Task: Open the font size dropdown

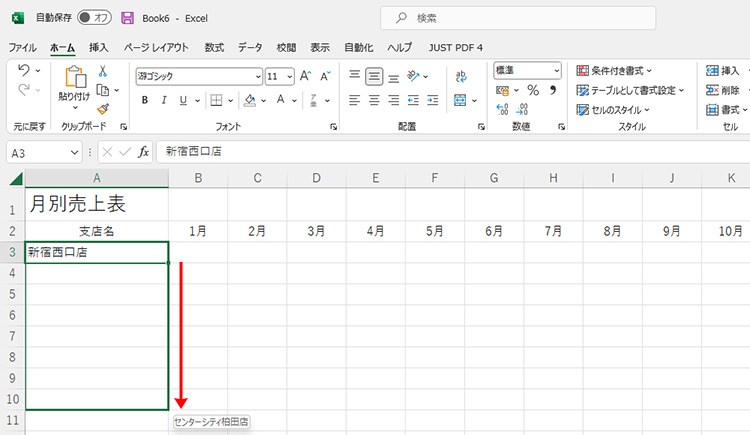Action: coord(290,76)
